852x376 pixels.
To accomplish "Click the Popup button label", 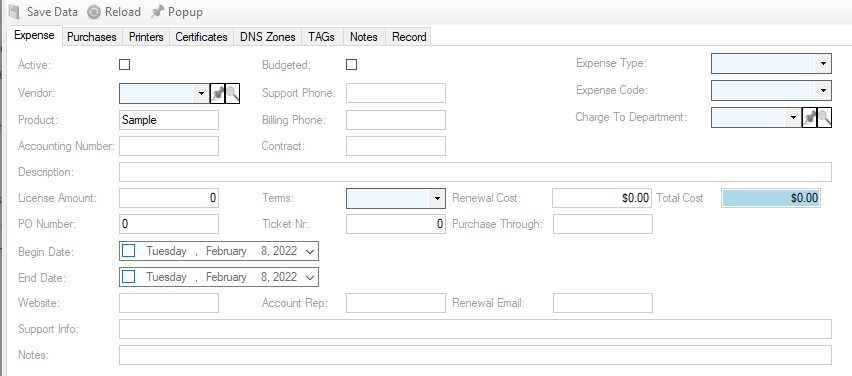I will tap(185, 12).
